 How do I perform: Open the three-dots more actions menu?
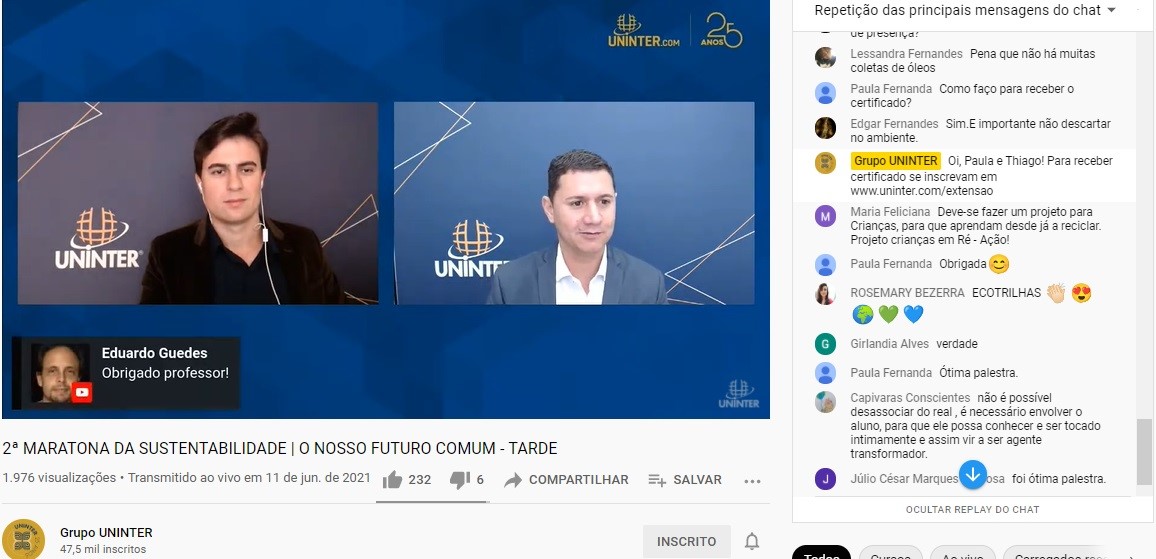click(752, 482)
